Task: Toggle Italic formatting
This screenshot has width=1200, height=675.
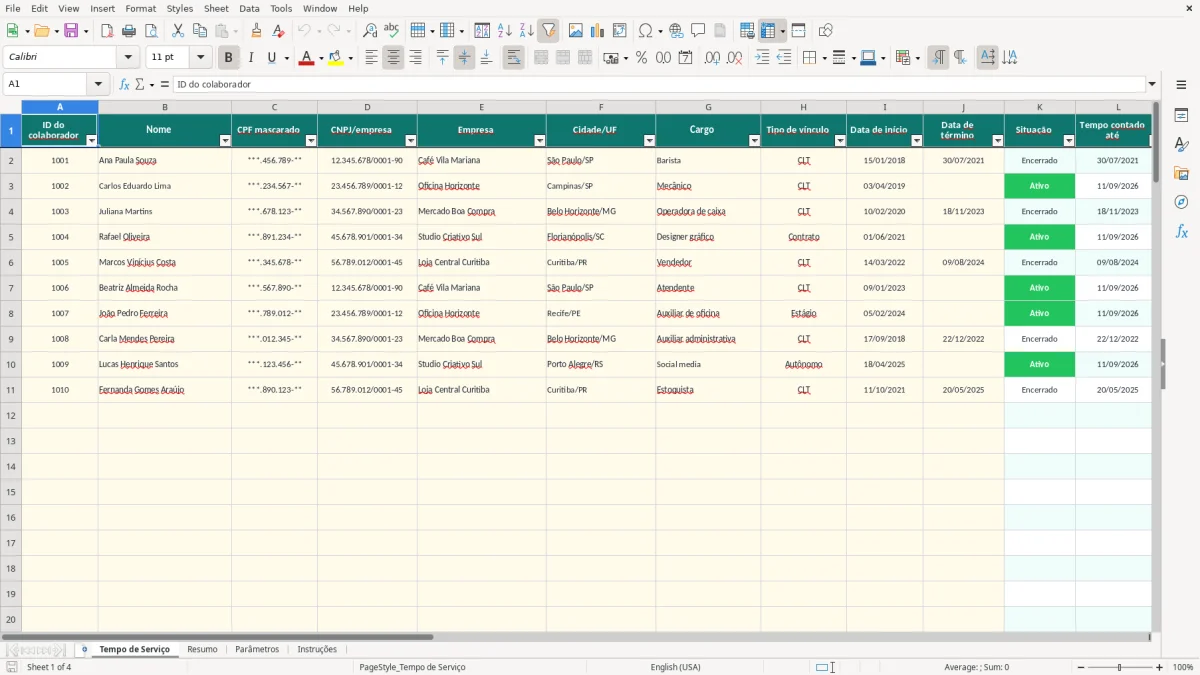Action: pyautogui.click(x=251, y=58)
